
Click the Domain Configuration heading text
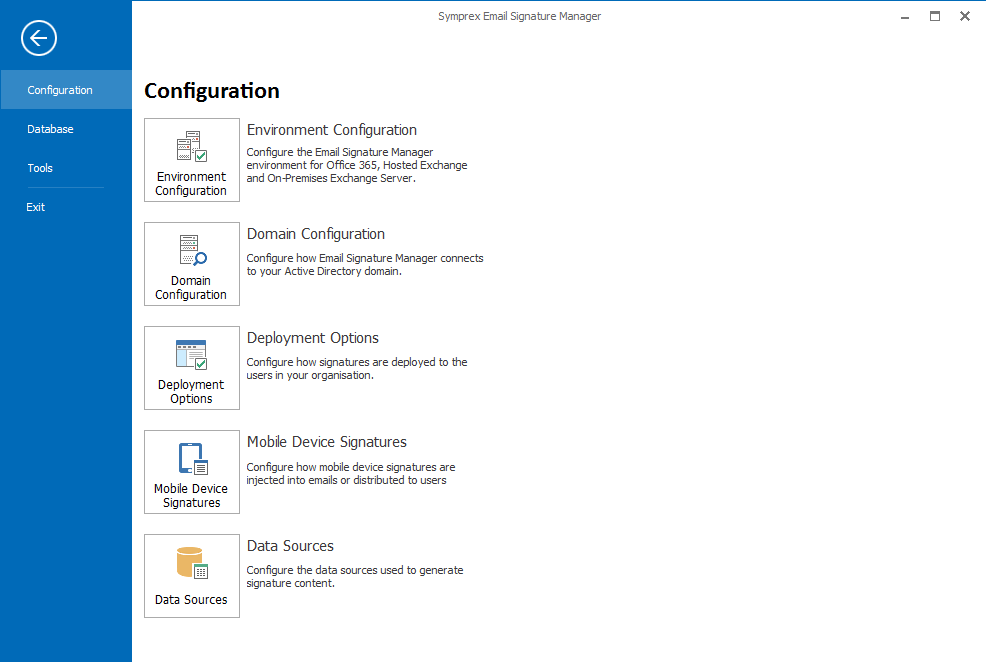[316, 234]
